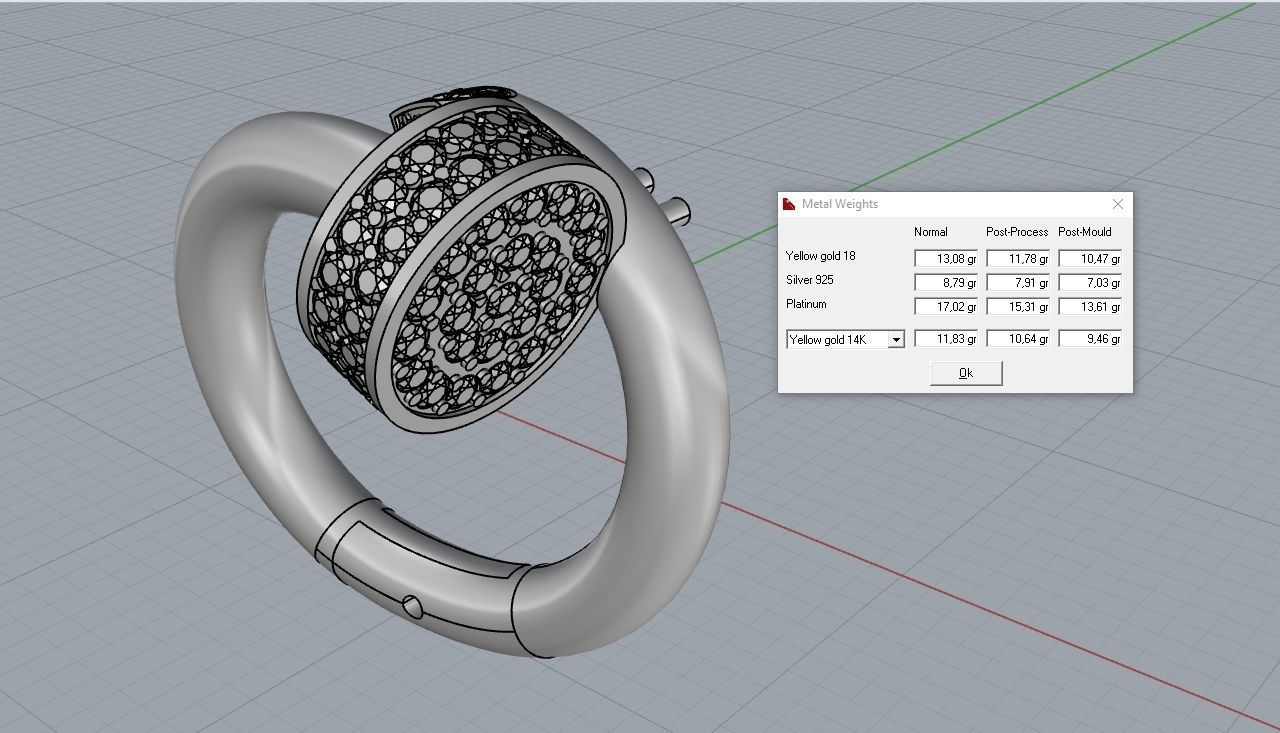Click the Metal Weights title bar text
Image resolution: width=1280 pixels, height=733 pixels.
840,204
